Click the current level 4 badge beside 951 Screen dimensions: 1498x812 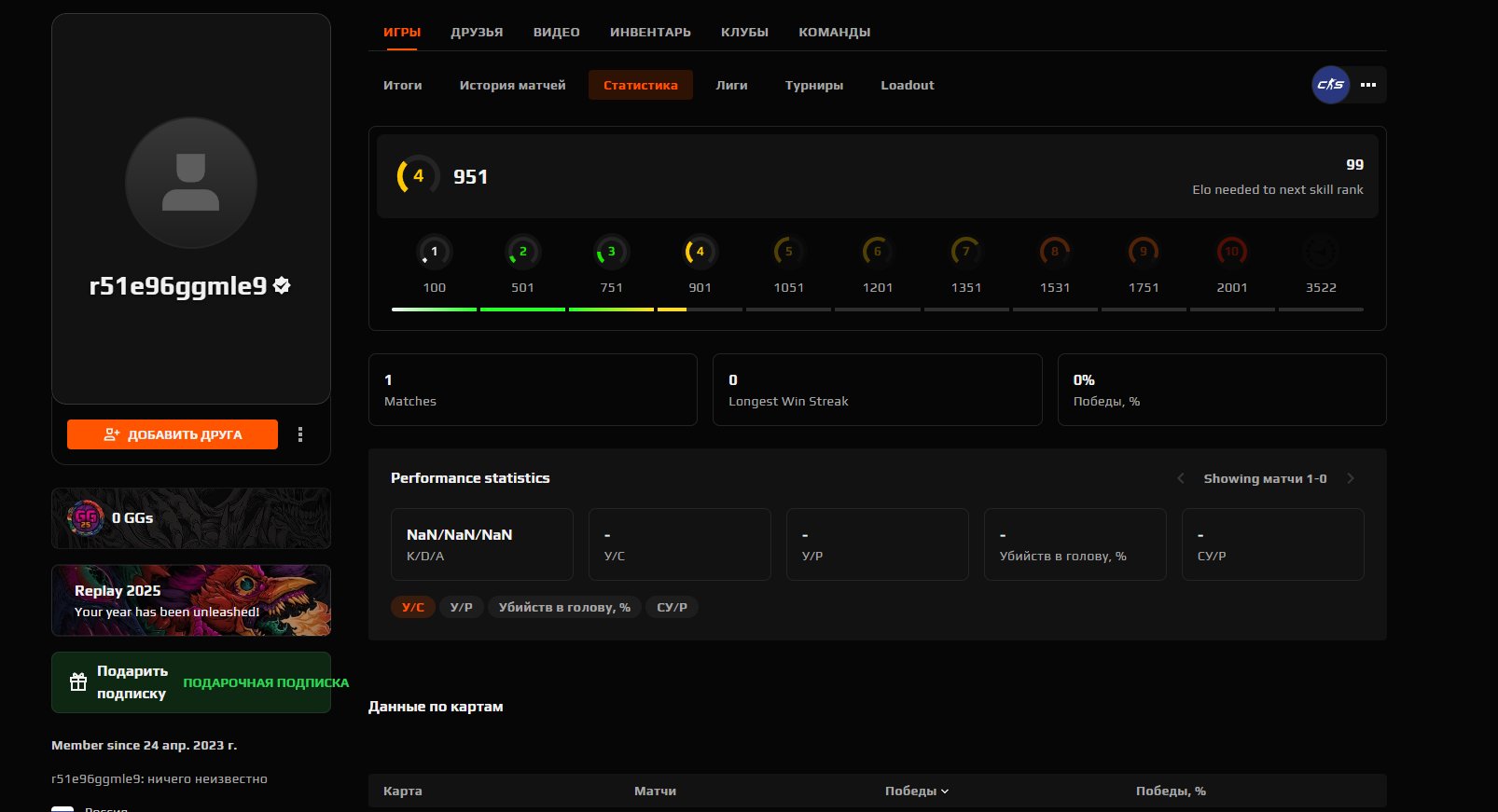tap(418, 176)
